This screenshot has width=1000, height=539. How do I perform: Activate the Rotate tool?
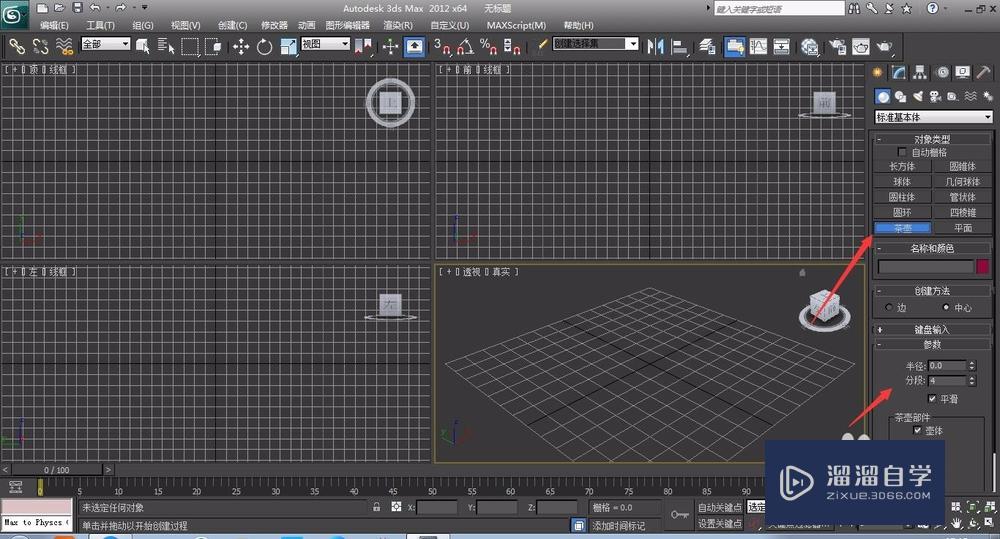(265, 46)
